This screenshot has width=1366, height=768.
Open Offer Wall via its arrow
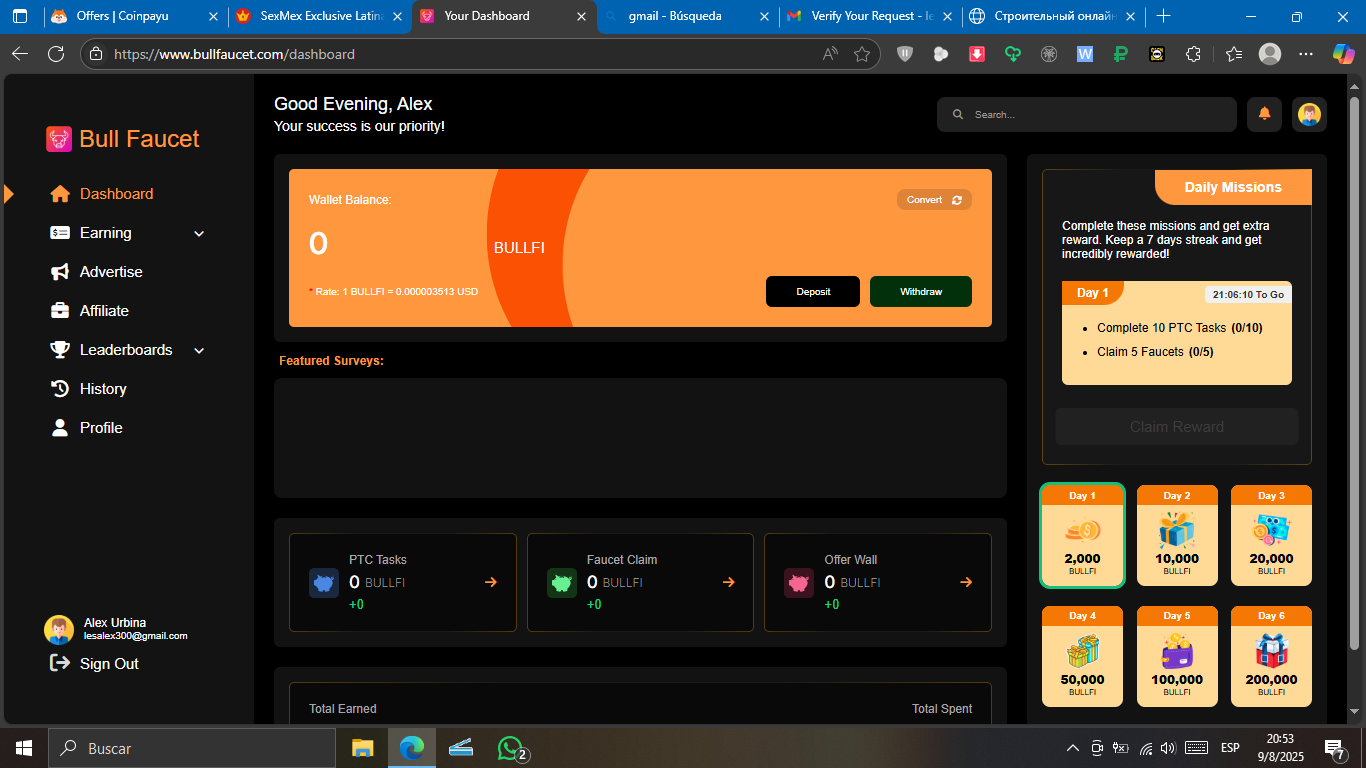coord(966,582)
